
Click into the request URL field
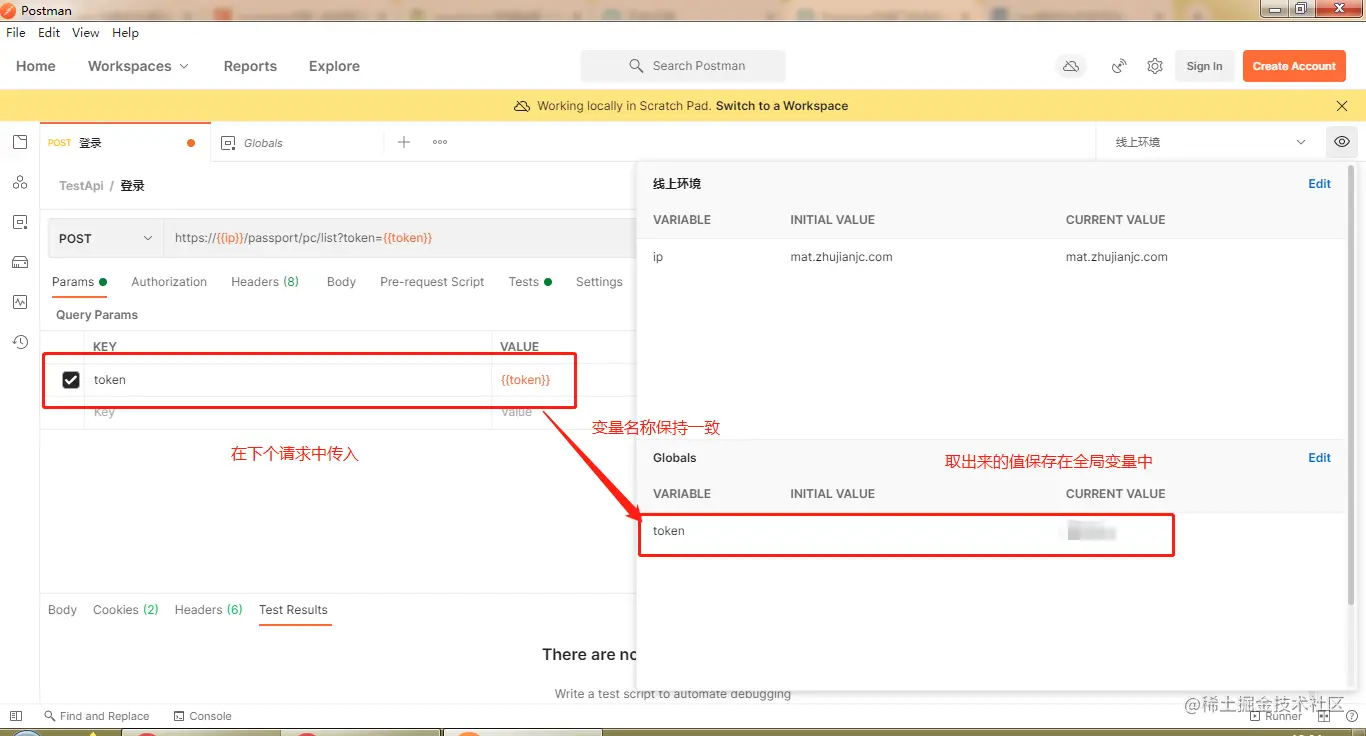(400, 238)
